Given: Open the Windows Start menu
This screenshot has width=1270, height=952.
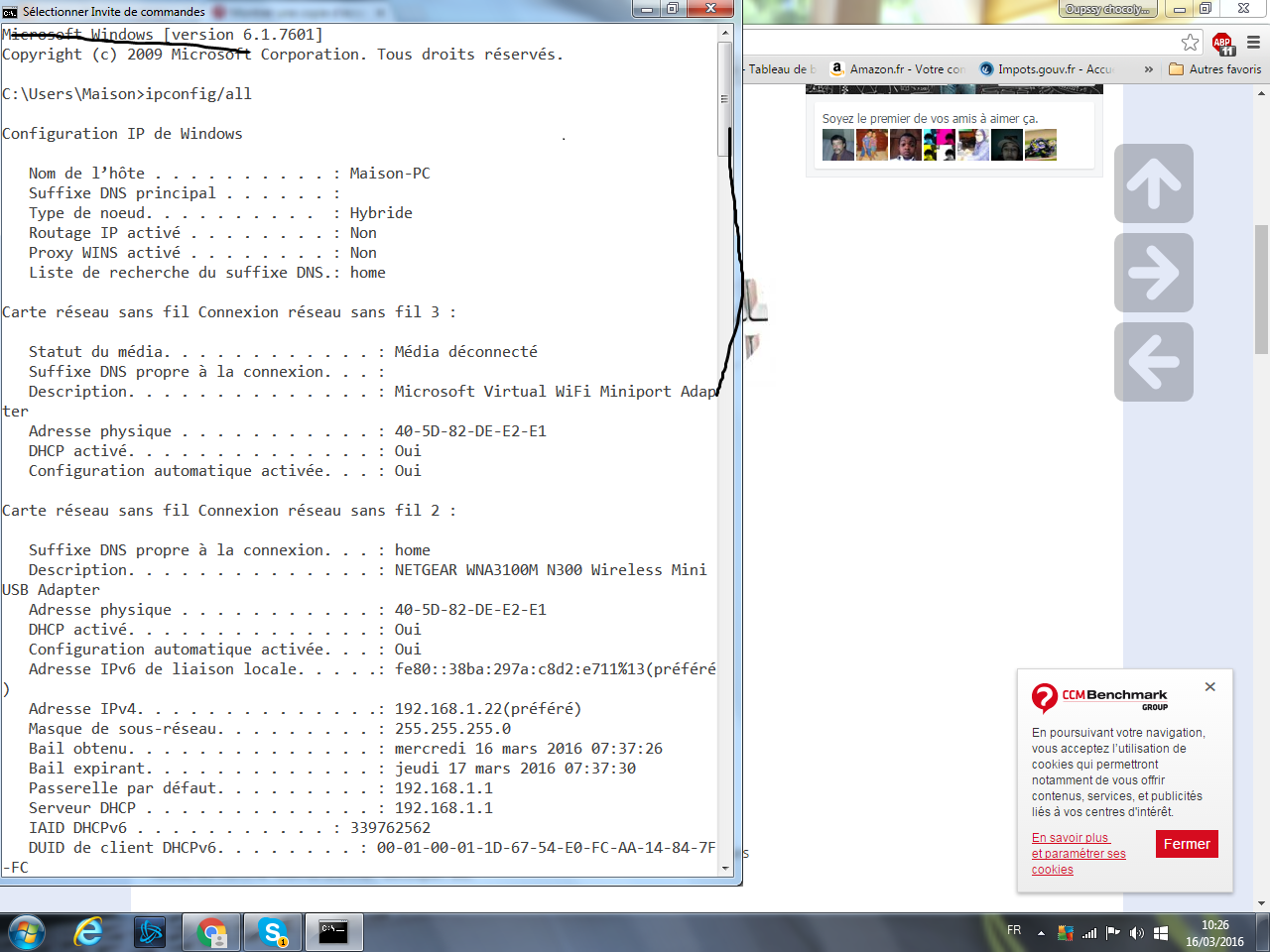Looking at the screenshot, I should 26,932.
